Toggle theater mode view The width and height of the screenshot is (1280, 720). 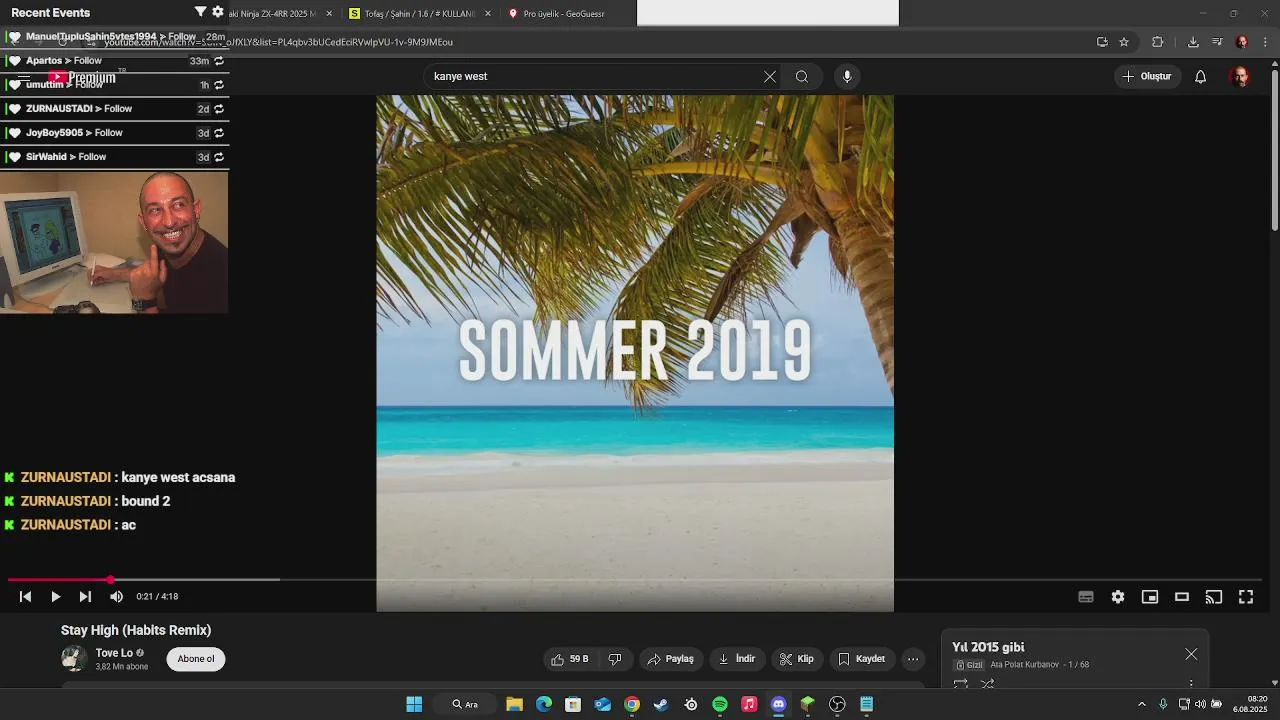pos(1182,597)
